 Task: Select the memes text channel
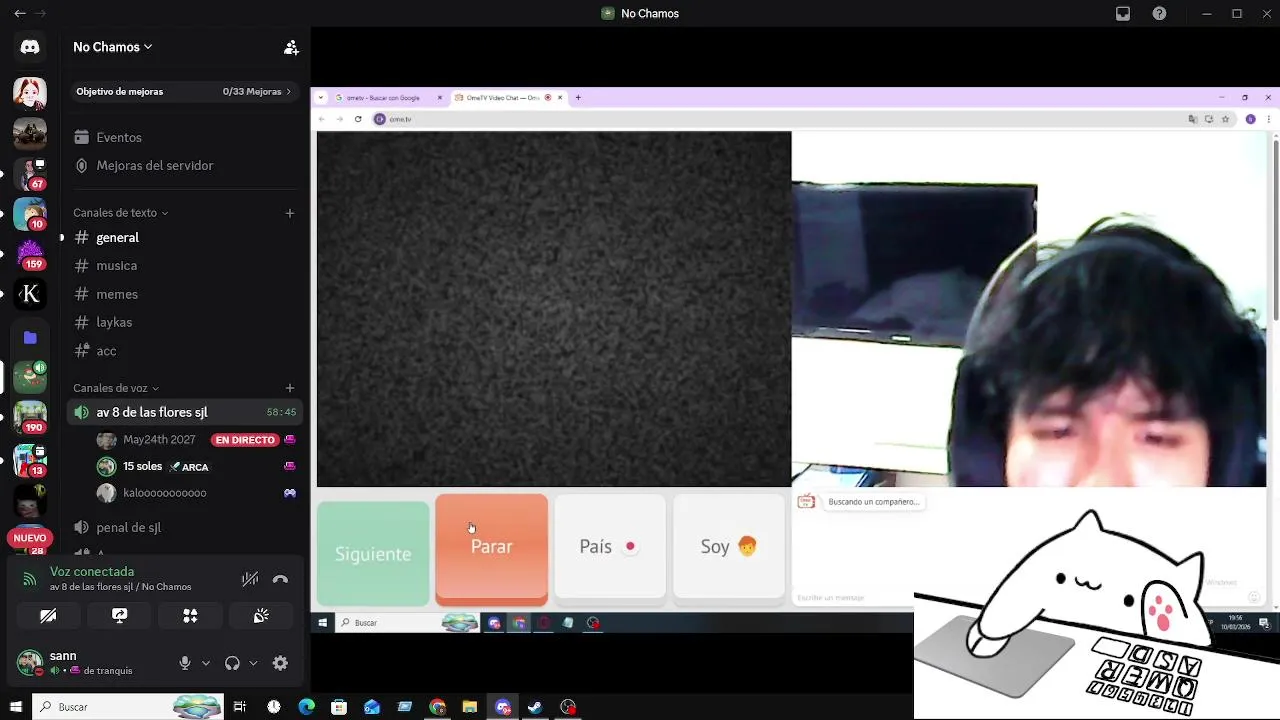[x=184, y=294]
